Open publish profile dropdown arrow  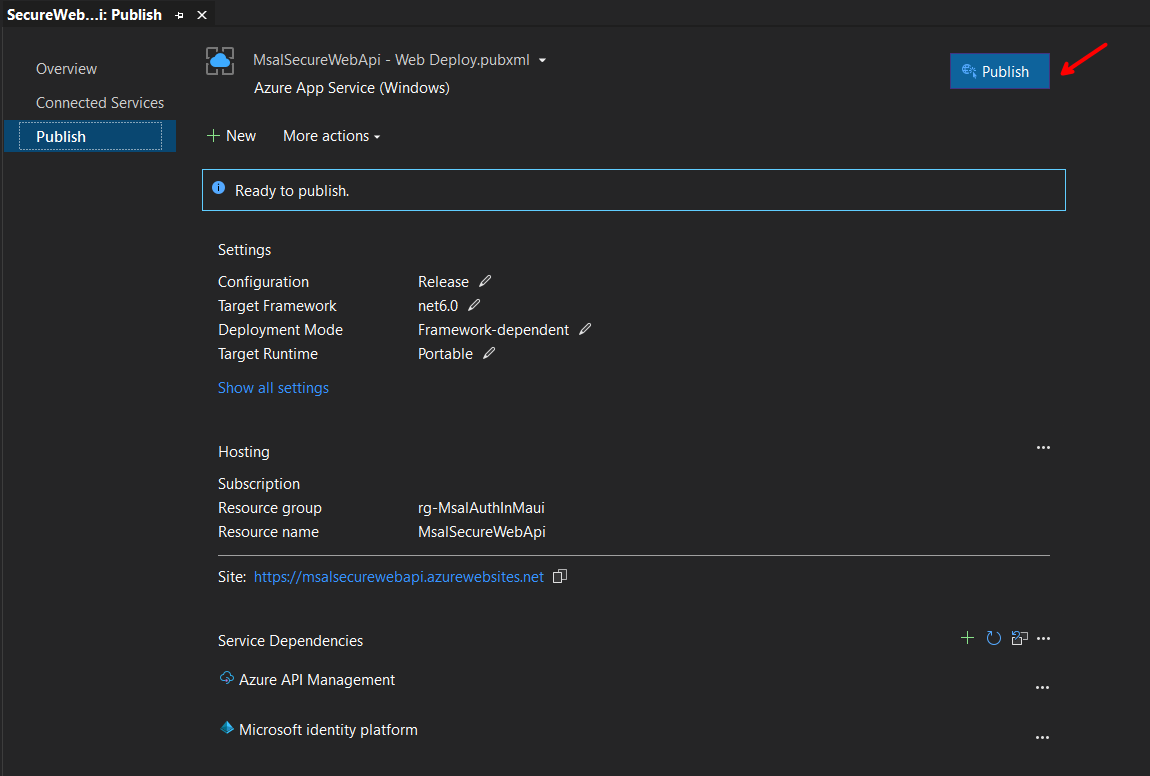[542, 60]
